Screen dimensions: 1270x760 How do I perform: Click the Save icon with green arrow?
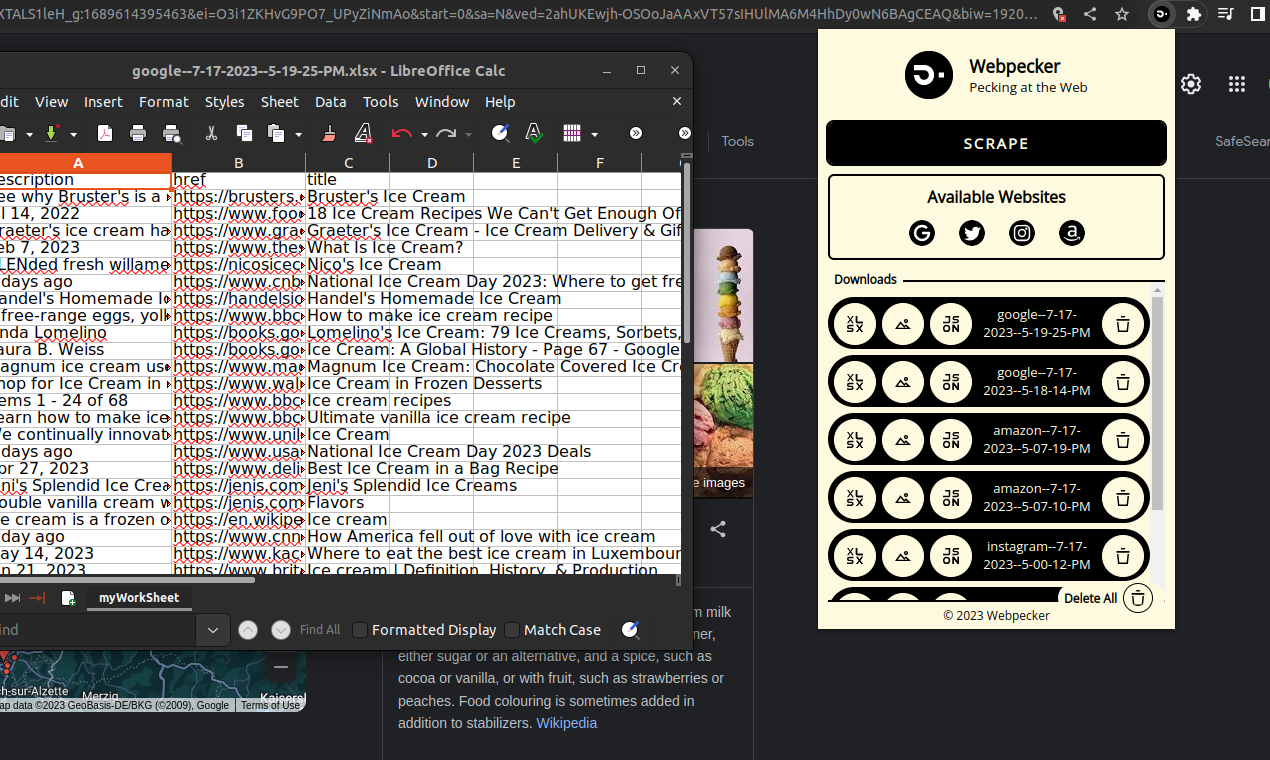tap(52, 133)
